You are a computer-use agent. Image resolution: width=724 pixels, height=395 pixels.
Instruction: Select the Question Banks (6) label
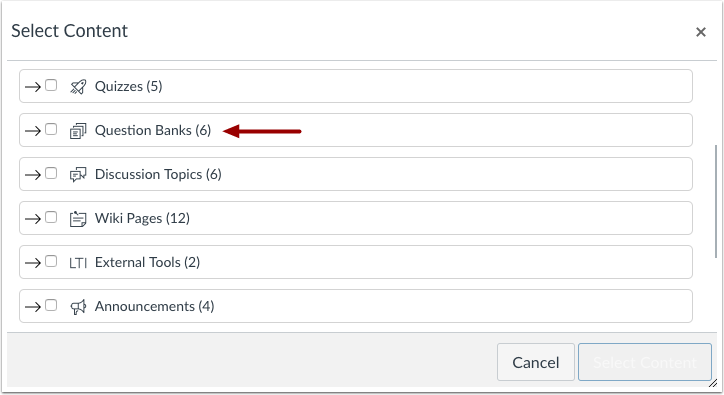point(153,131)
